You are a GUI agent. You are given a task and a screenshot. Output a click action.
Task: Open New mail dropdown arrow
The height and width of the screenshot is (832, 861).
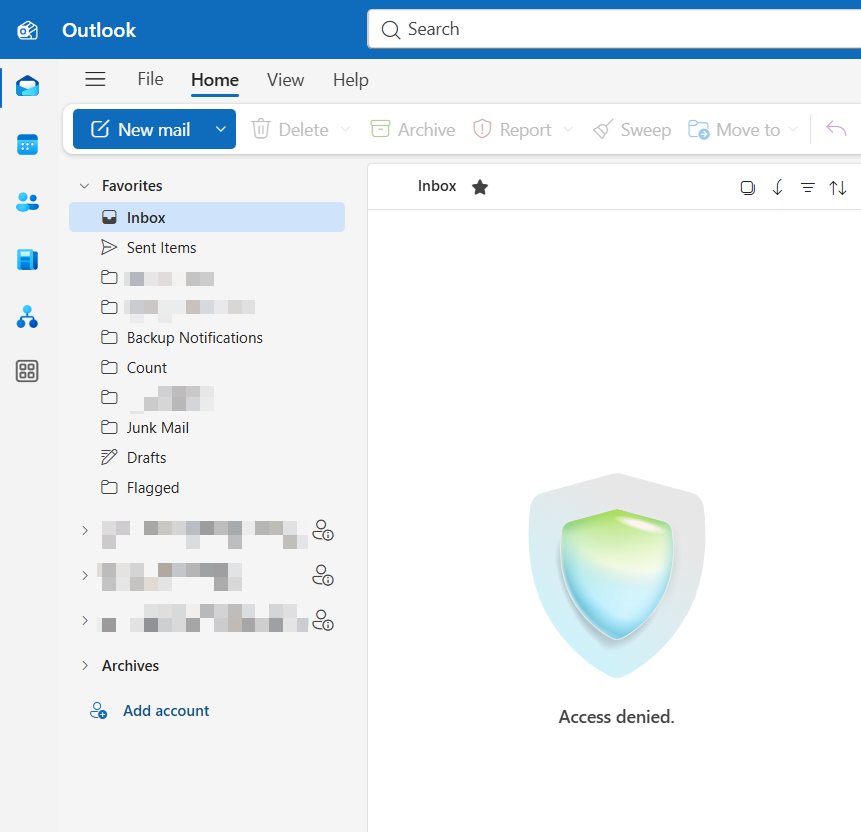point(221,129)
